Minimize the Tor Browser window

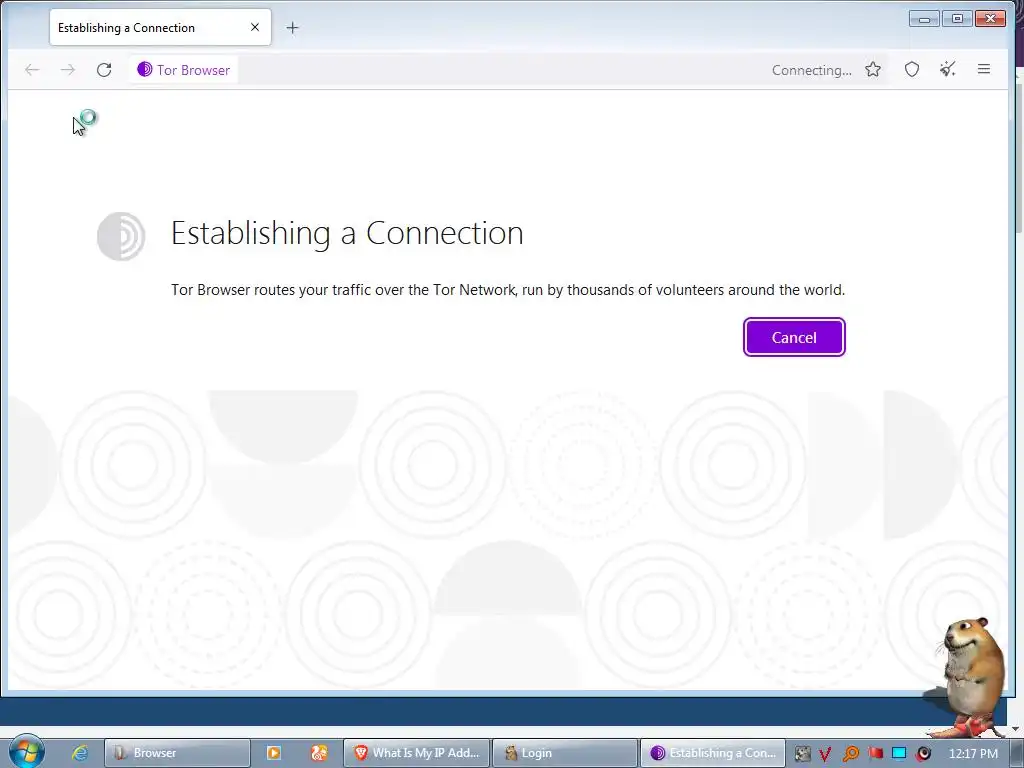tap(924, 19)
